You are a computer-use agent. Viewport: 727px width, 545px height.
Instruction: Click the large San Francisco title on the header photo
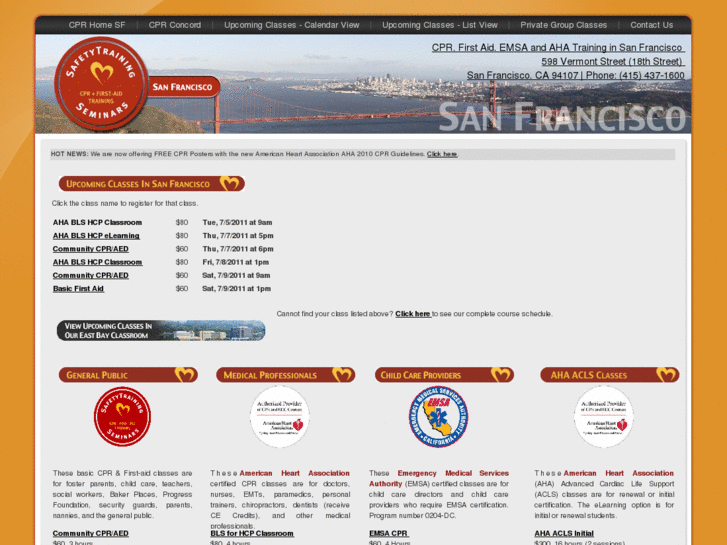[562, 117]
